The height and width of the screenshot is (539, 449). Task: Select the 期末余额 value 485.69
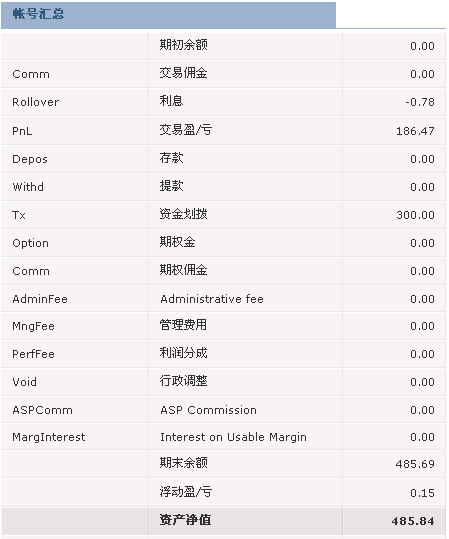pos(415,464)
